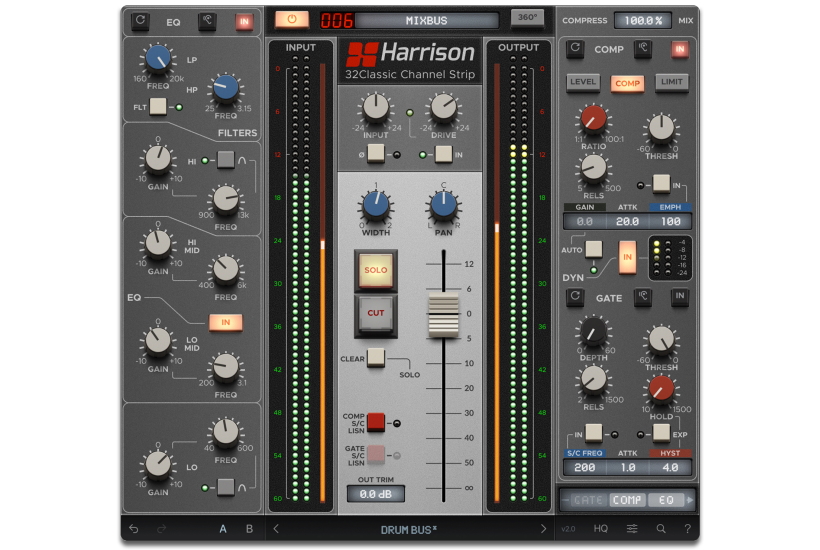Click the SOLO button

(375, 270)
